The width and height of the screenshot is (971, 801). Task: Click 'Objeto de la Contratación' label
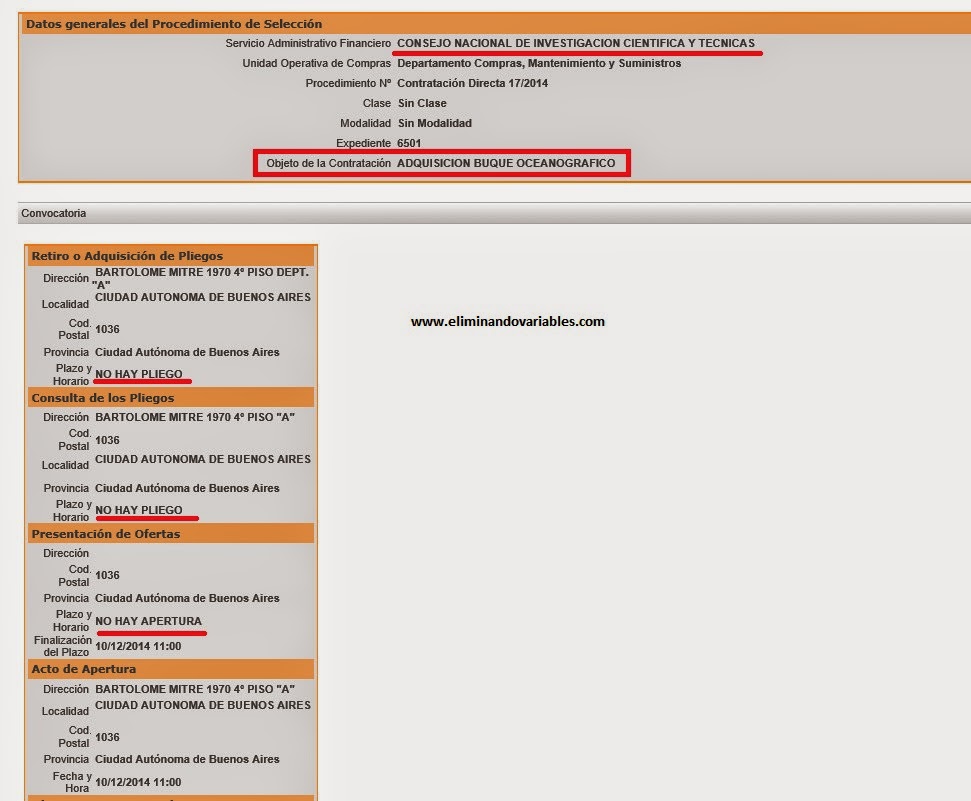click(x=328, y=163)
